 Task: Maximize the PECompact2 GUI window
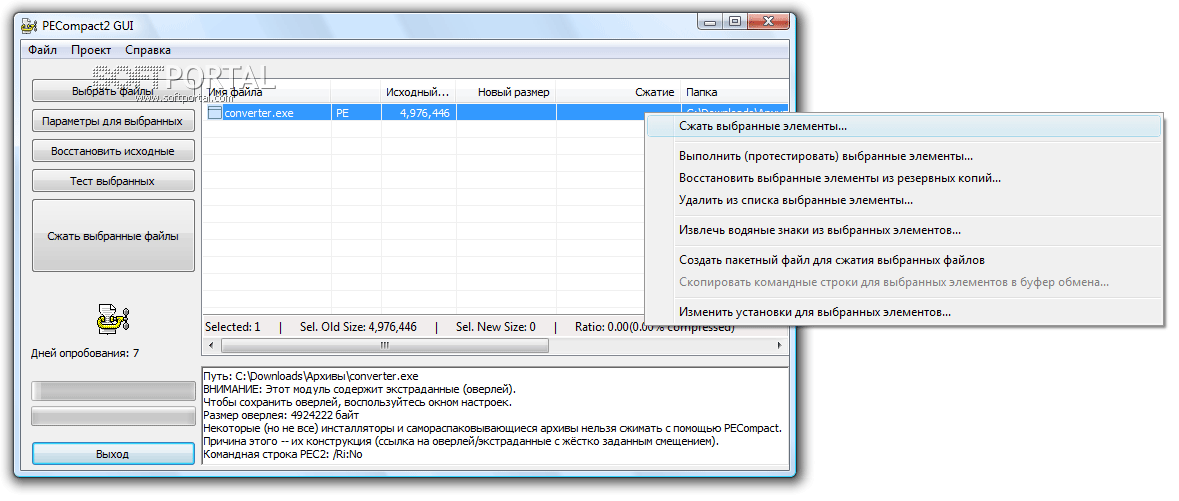pyautogui.click(x=735, y=22)
